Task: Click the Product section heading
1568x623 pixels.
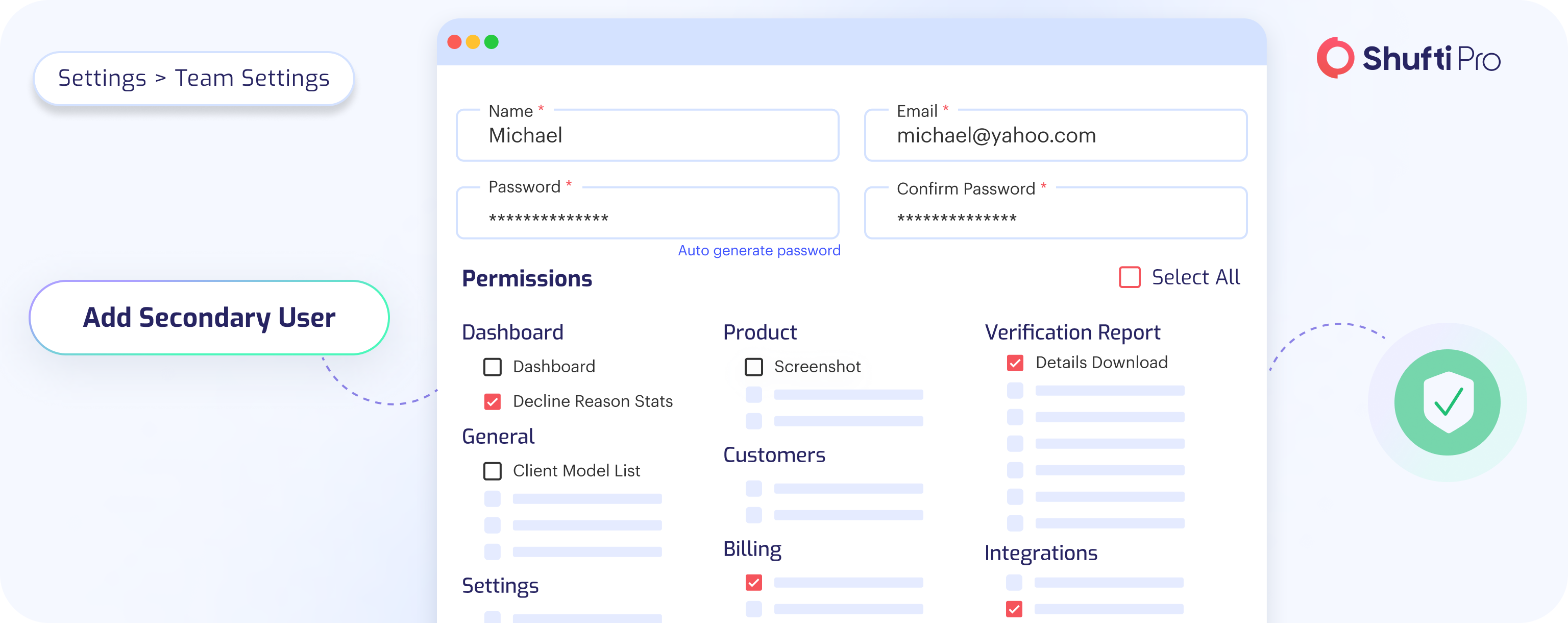Action: click(759, 332)
